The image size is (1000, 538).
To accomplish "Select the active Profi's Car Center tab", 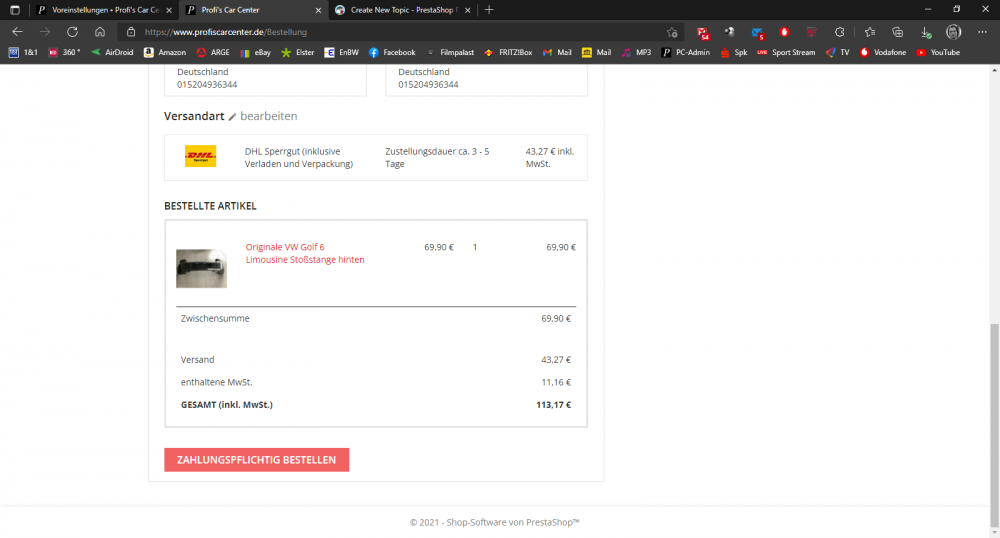I will [x=254, y=10].
